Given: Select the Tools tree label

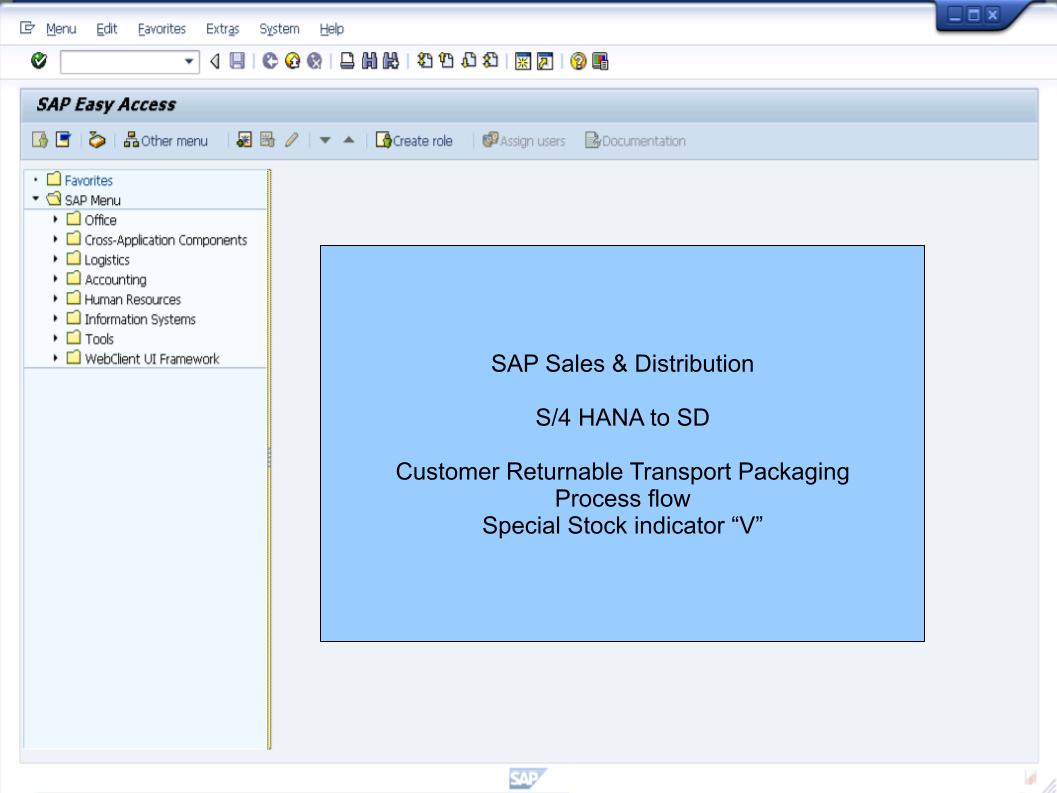Looking at the screenshot, I should tap(99, 339).
